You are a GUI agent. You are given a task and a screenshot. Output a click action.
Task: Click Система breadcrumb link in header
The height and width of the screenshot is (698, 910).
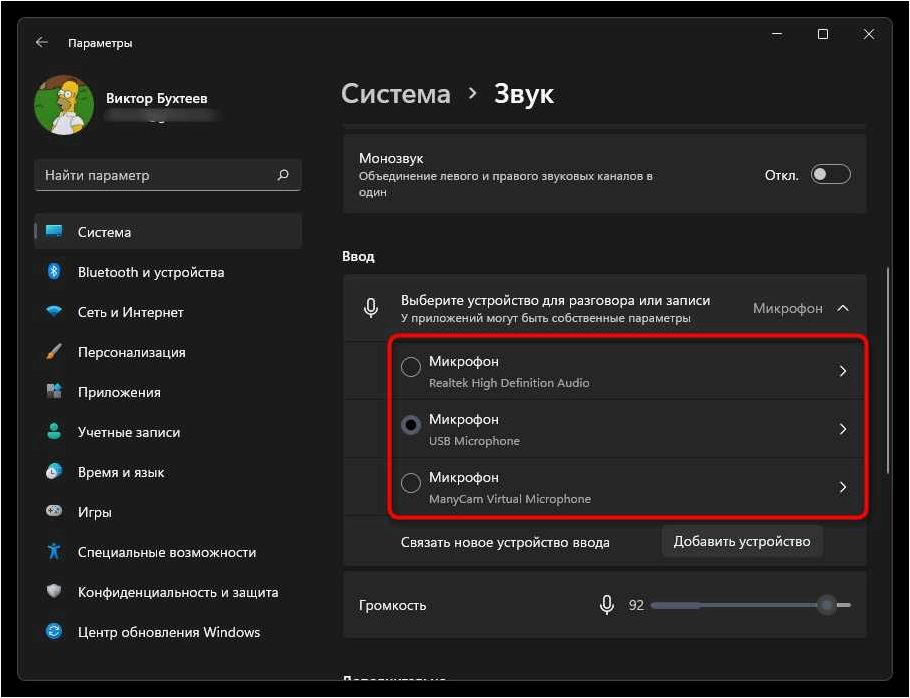(x=396, y=94)
